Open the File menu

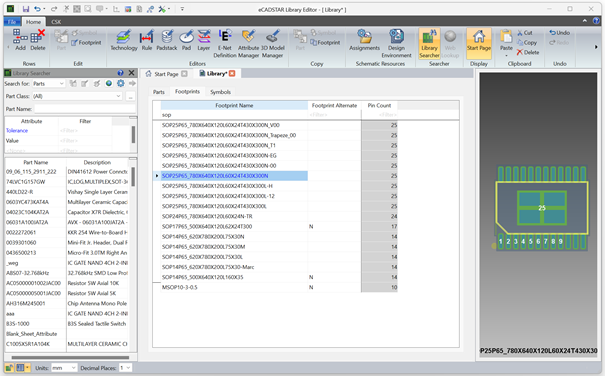coord(12,22)
